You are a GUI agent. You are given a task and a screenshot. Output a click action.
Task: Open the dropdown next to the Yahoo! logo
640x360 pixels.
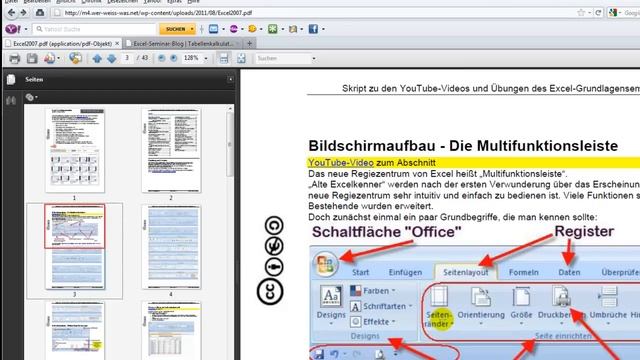pos(26,29)
